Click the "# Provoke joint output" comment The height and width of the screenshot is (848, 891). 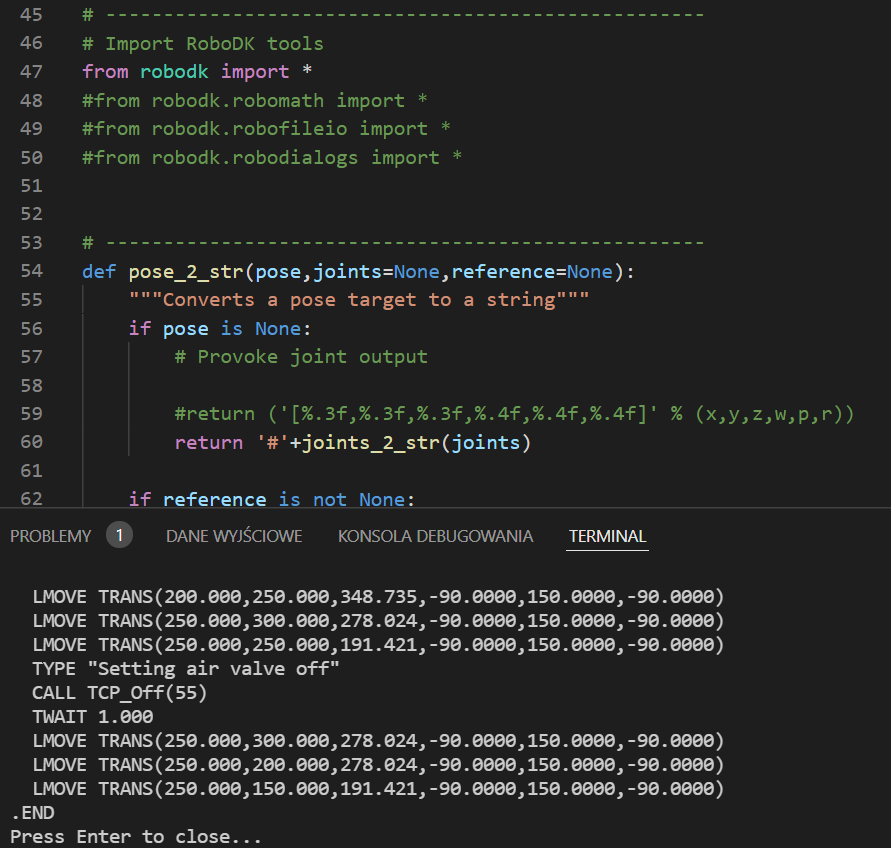(301, 357)
